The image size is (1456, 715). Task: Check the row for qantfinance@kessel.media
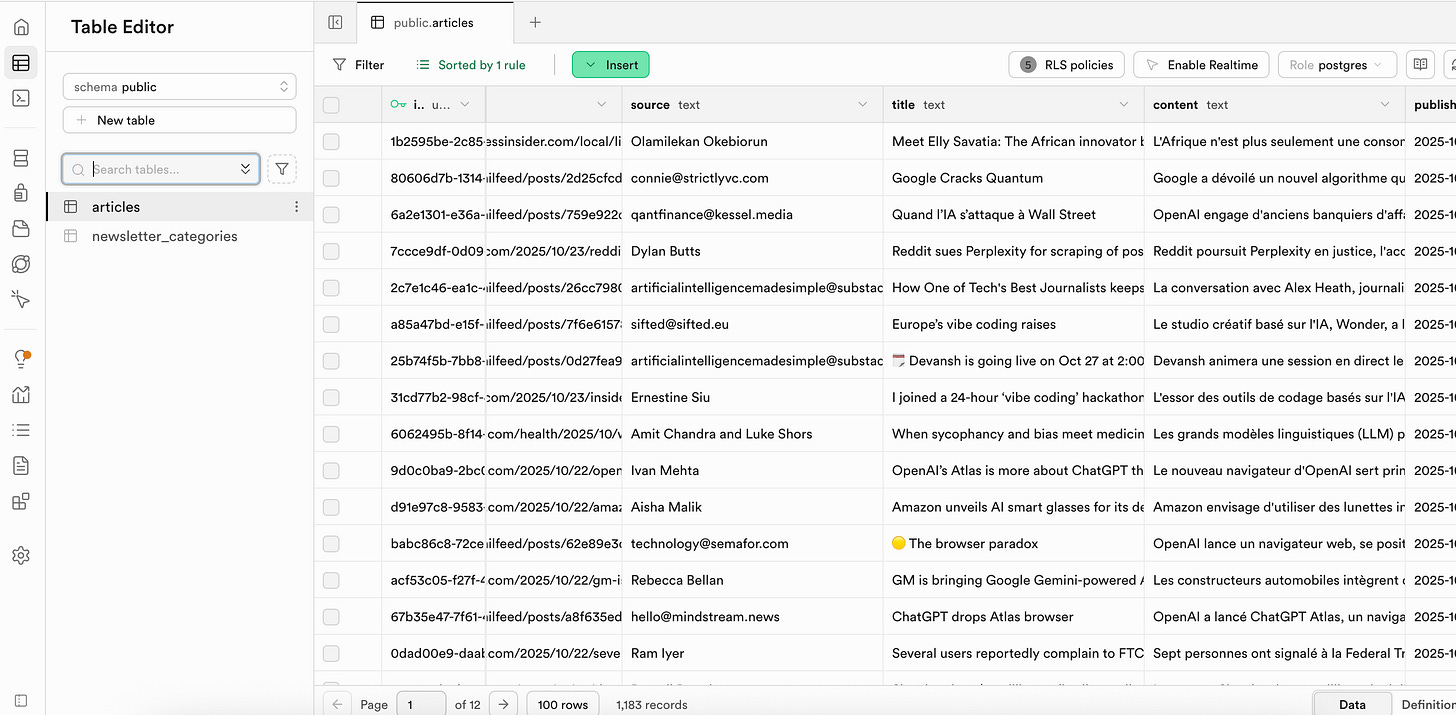point(331,214)
